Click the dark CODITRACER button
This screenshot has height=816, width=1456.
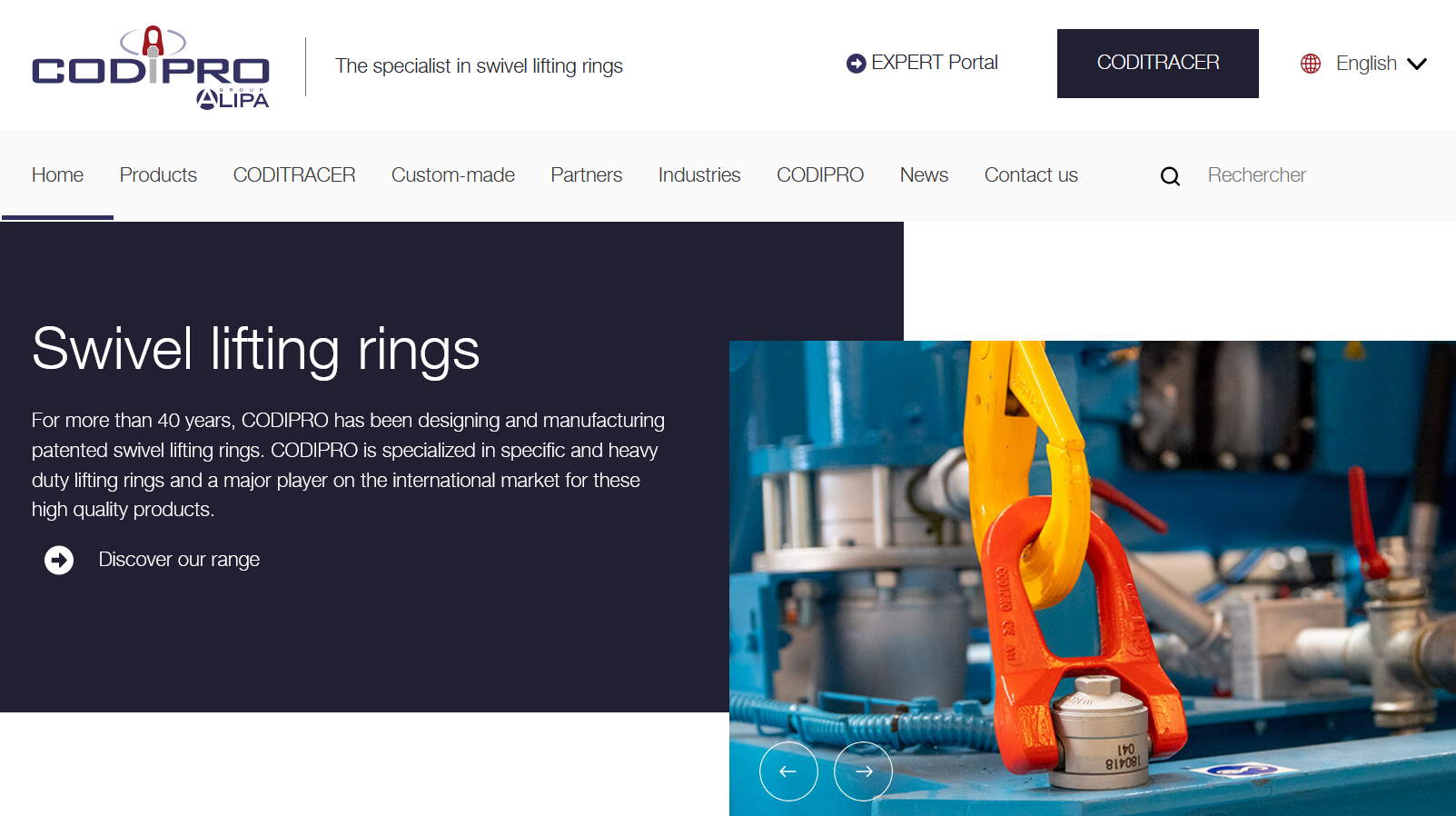click(1157, 64)
